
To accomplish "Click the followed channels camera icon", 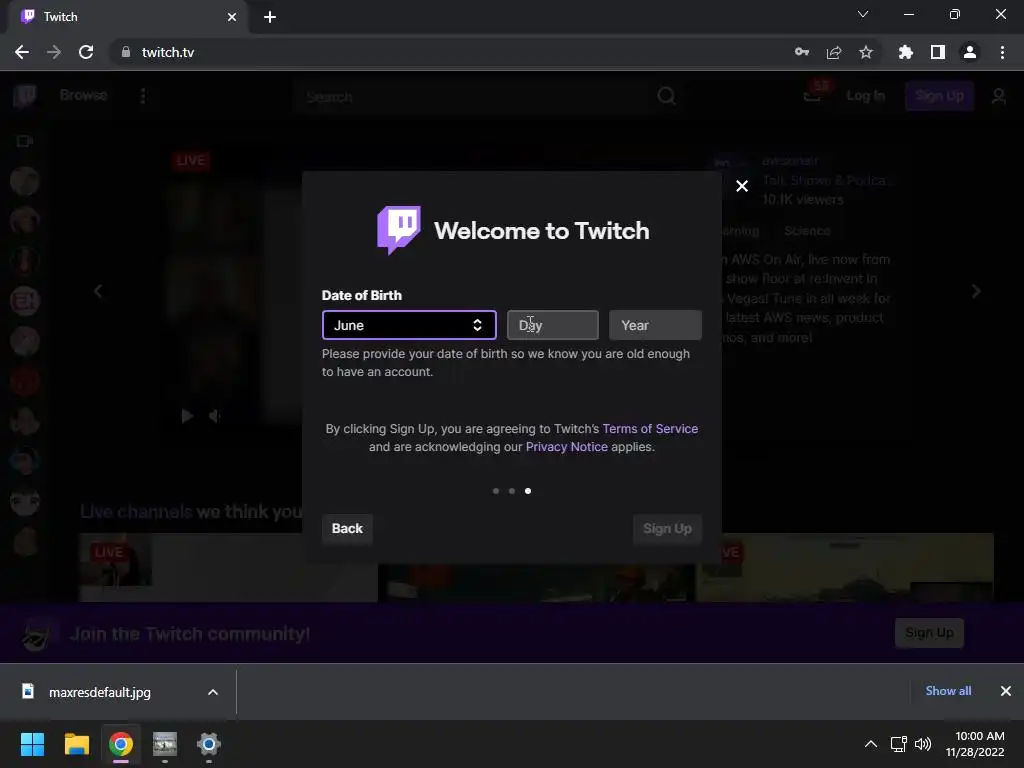I will pyautogui.click(x=25, y=141).
